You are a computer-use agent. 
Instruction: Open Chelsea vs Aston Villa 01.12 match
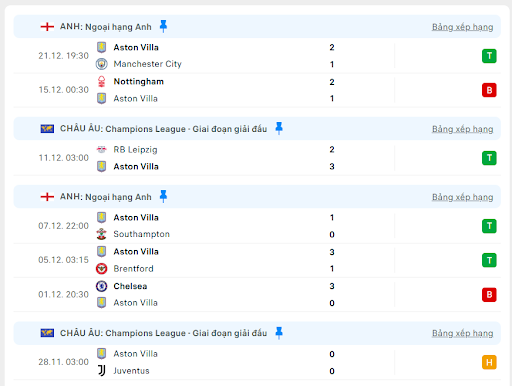click(257, 294)
